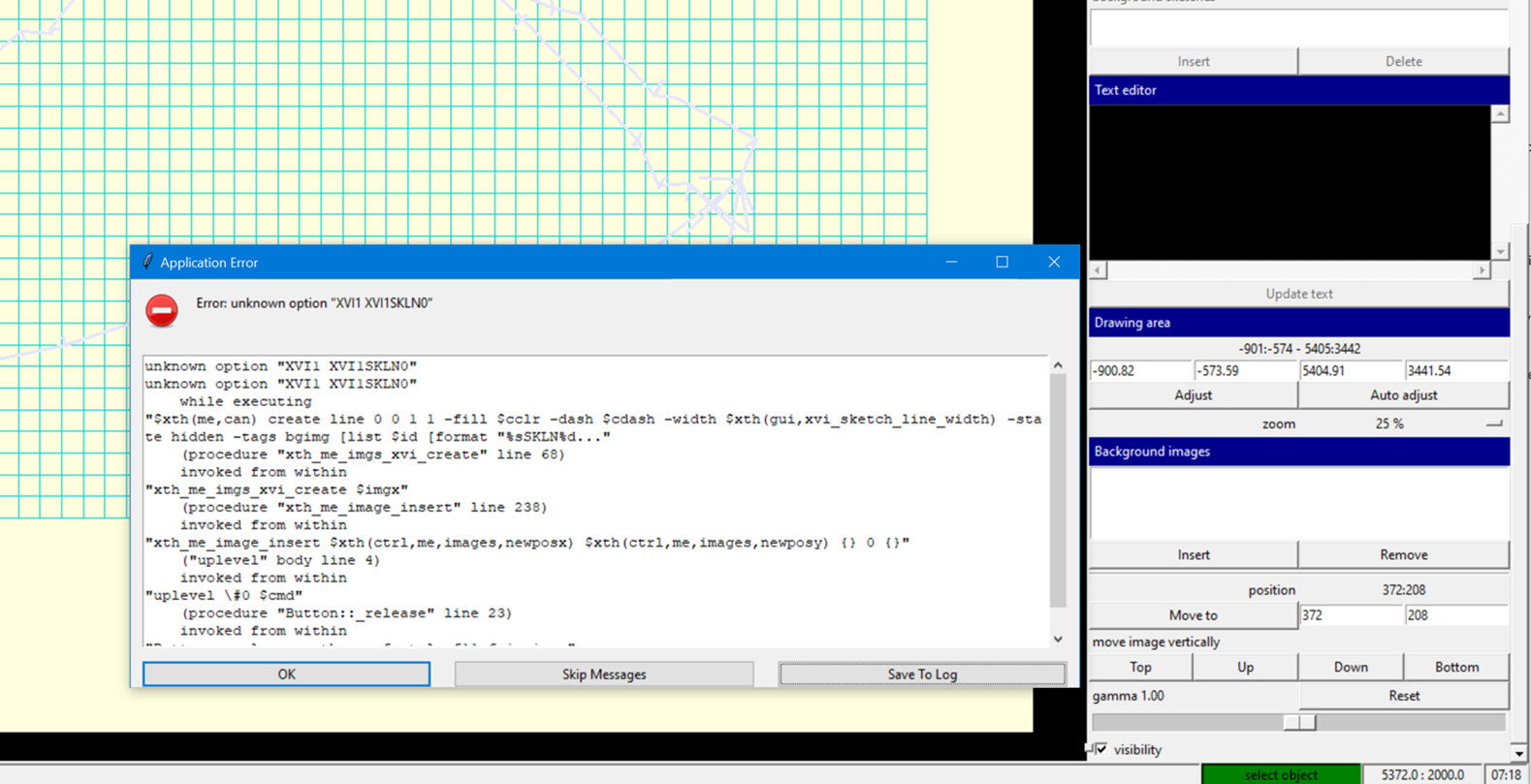This screenshot has width=1531, height=784.
Task: Click the Bottom move-image button
Action: 1456,667
